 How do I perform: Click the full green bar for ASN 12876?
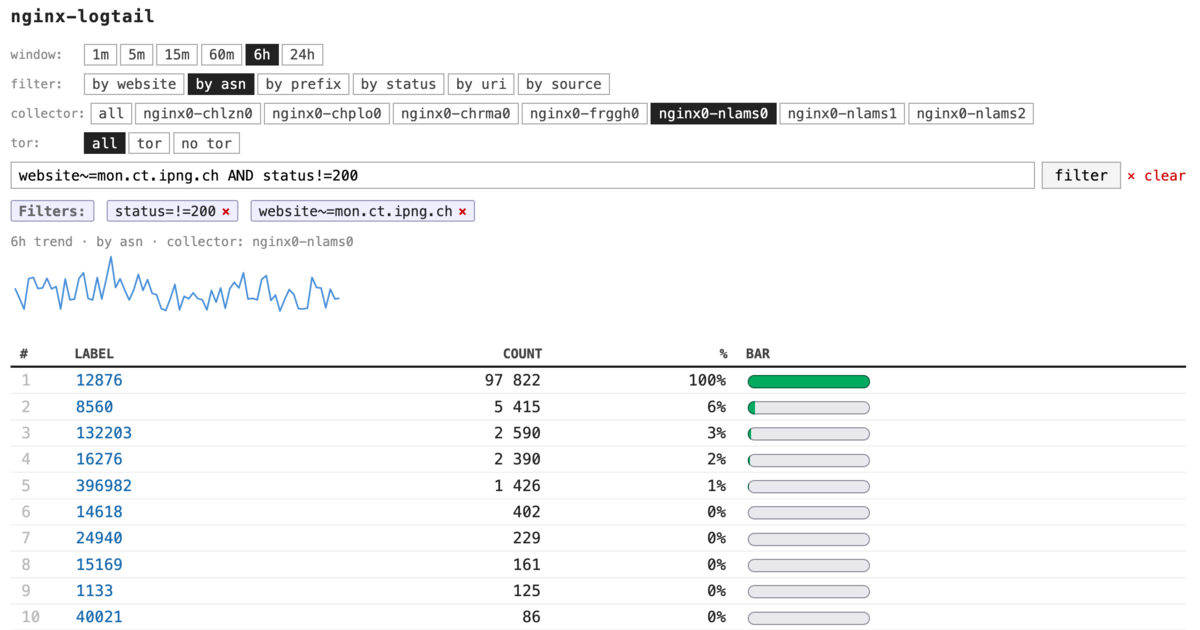[x=809, y=381]
